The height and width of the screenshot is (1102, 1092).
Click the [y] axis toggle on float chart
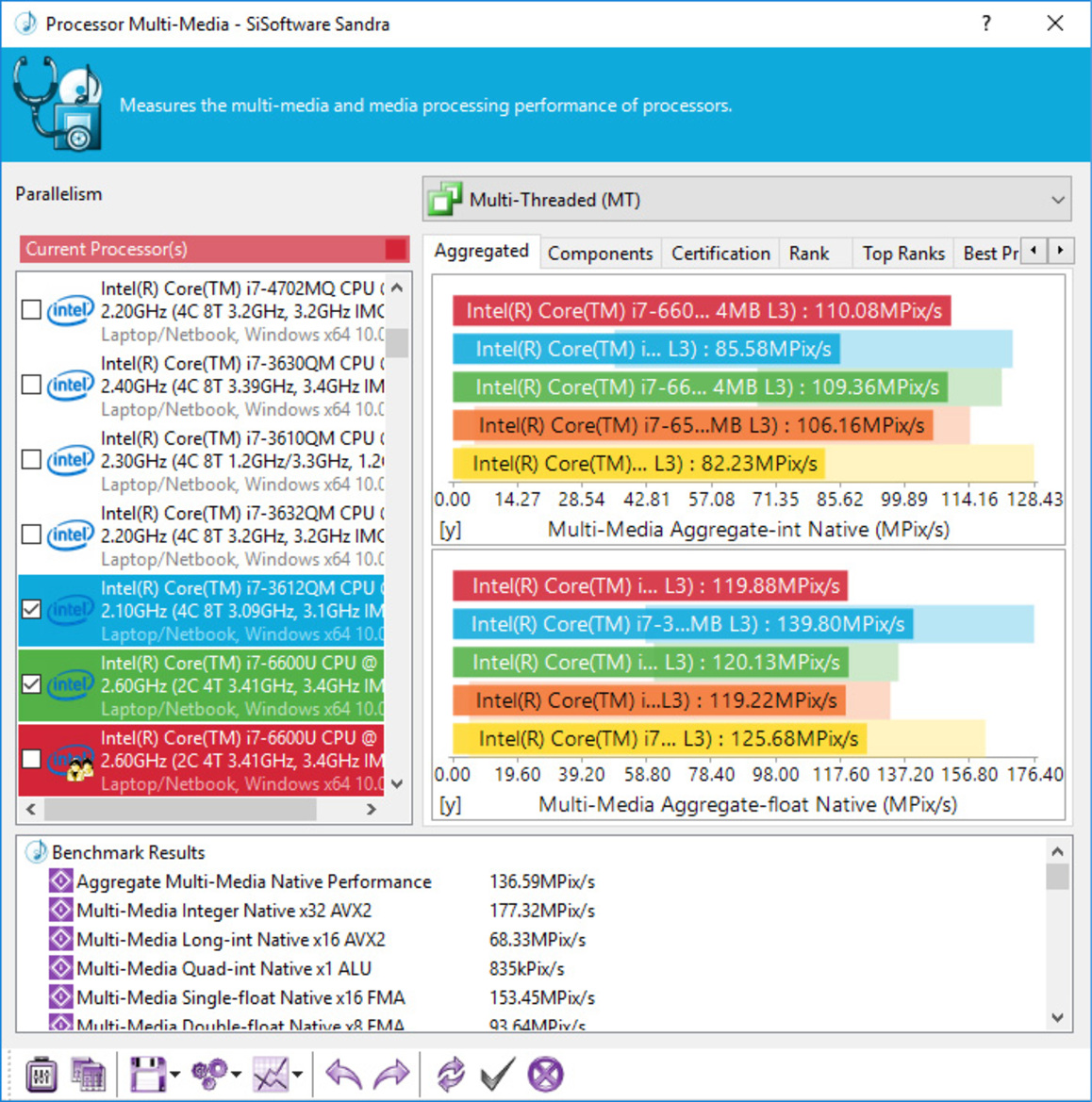[x=451, y=805]
